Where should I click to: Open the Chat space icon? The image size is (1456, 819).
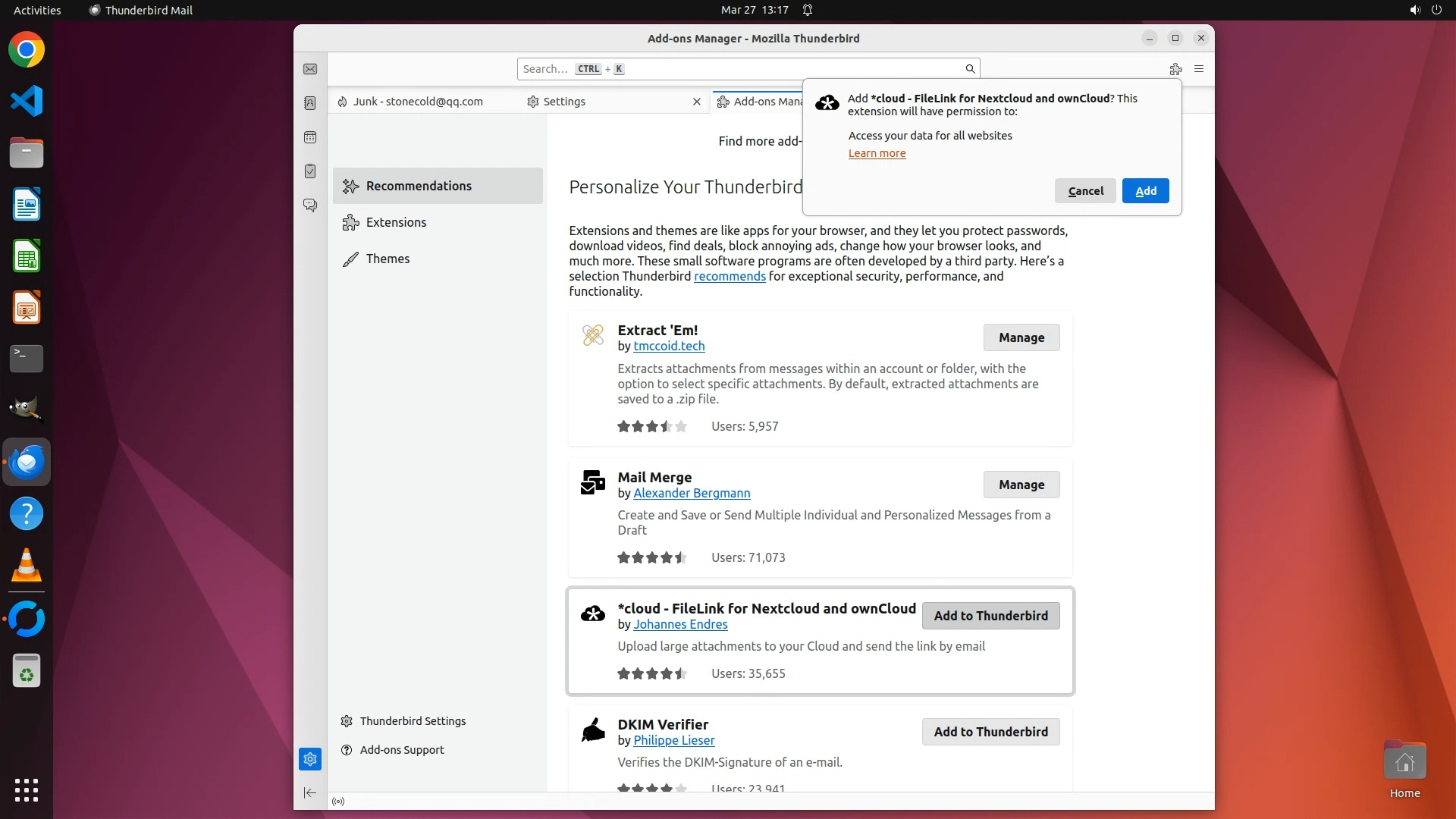310,206
